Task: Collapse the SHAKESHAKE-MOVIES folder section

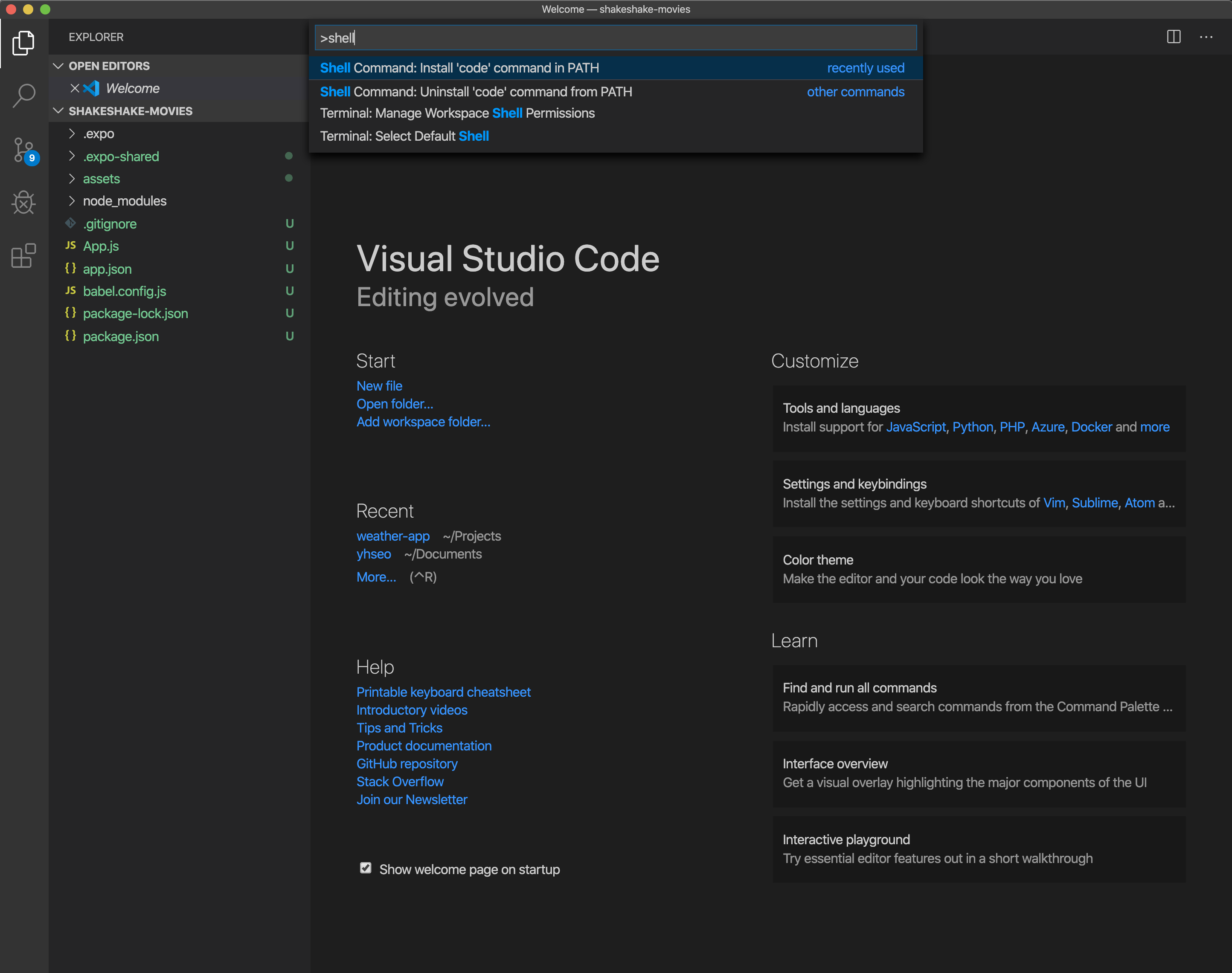Action: pyautogui.click(x=58, y=111)
